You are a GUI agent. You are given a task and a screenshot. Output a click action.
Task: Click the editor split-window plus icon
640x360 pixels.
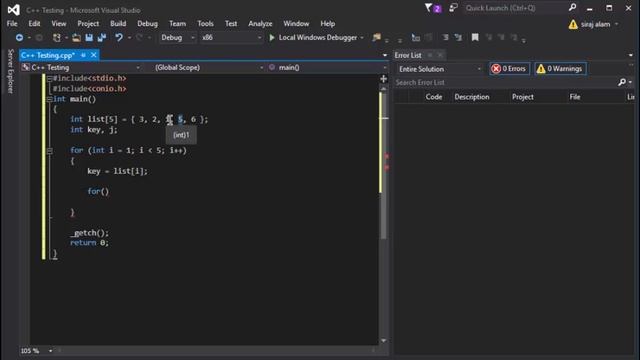pos(384,79)
